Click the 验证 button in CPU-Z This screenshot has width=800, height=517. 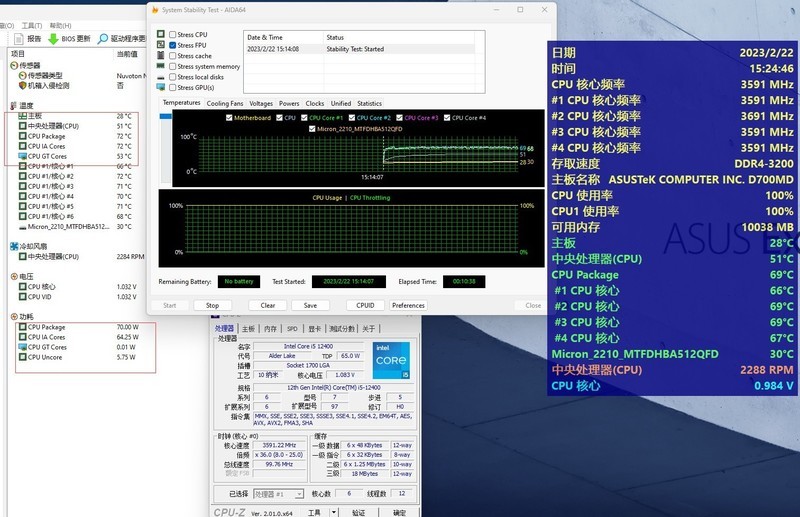pos(359,512)
